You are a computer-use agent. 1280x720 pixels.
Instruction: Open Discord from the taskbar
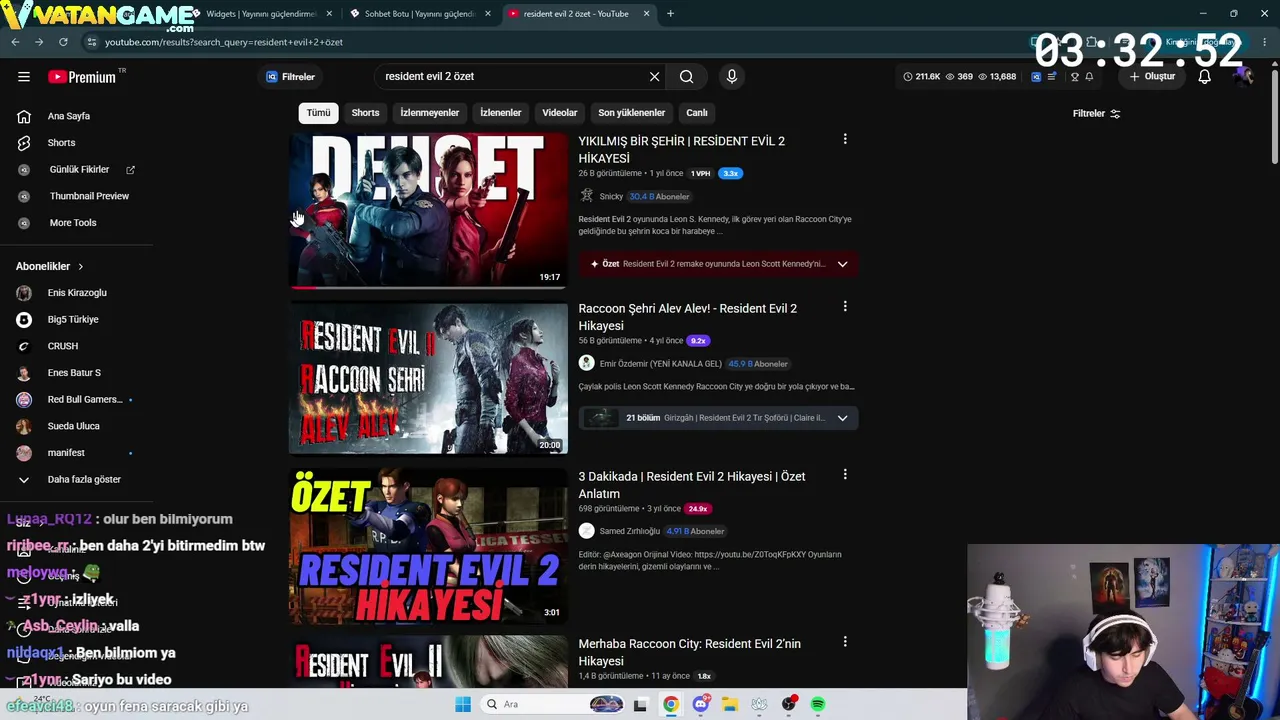coord(700,704)
